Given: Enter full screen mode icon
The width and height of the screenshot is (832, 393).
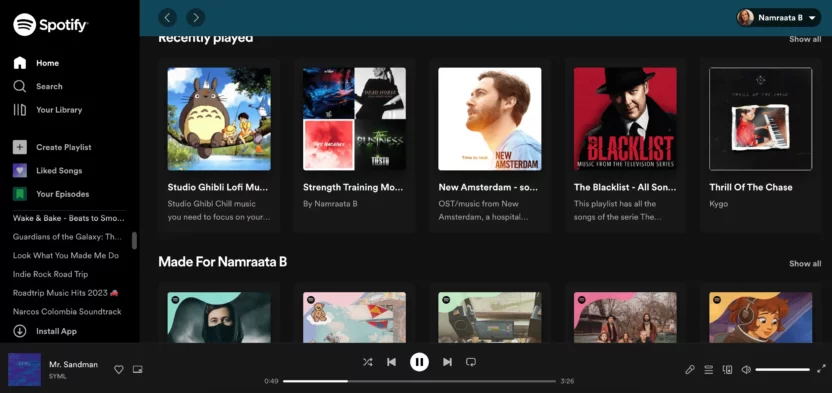Looking at the screenshot, I should pos(821,369).
